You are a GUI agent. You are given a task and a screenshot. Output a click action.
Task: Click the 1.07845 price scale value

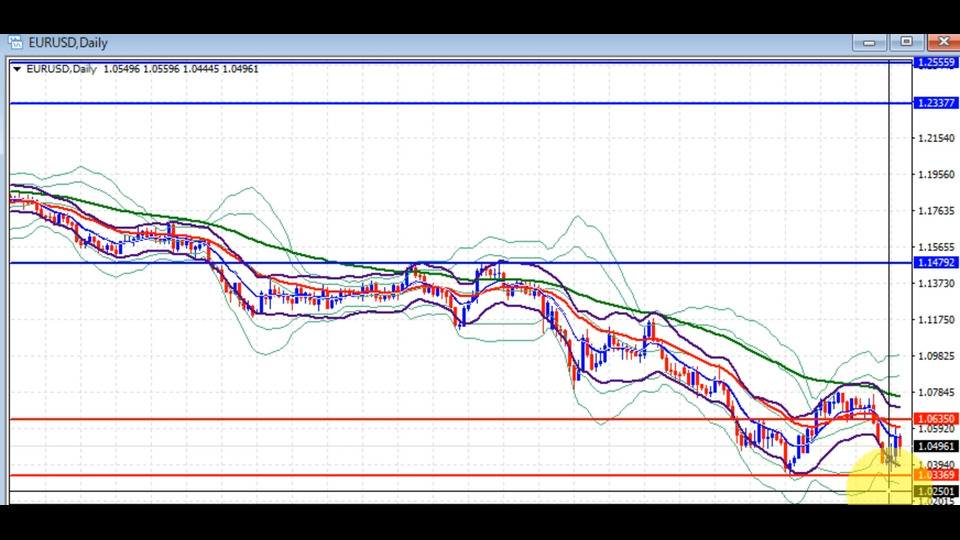[936, 392]
